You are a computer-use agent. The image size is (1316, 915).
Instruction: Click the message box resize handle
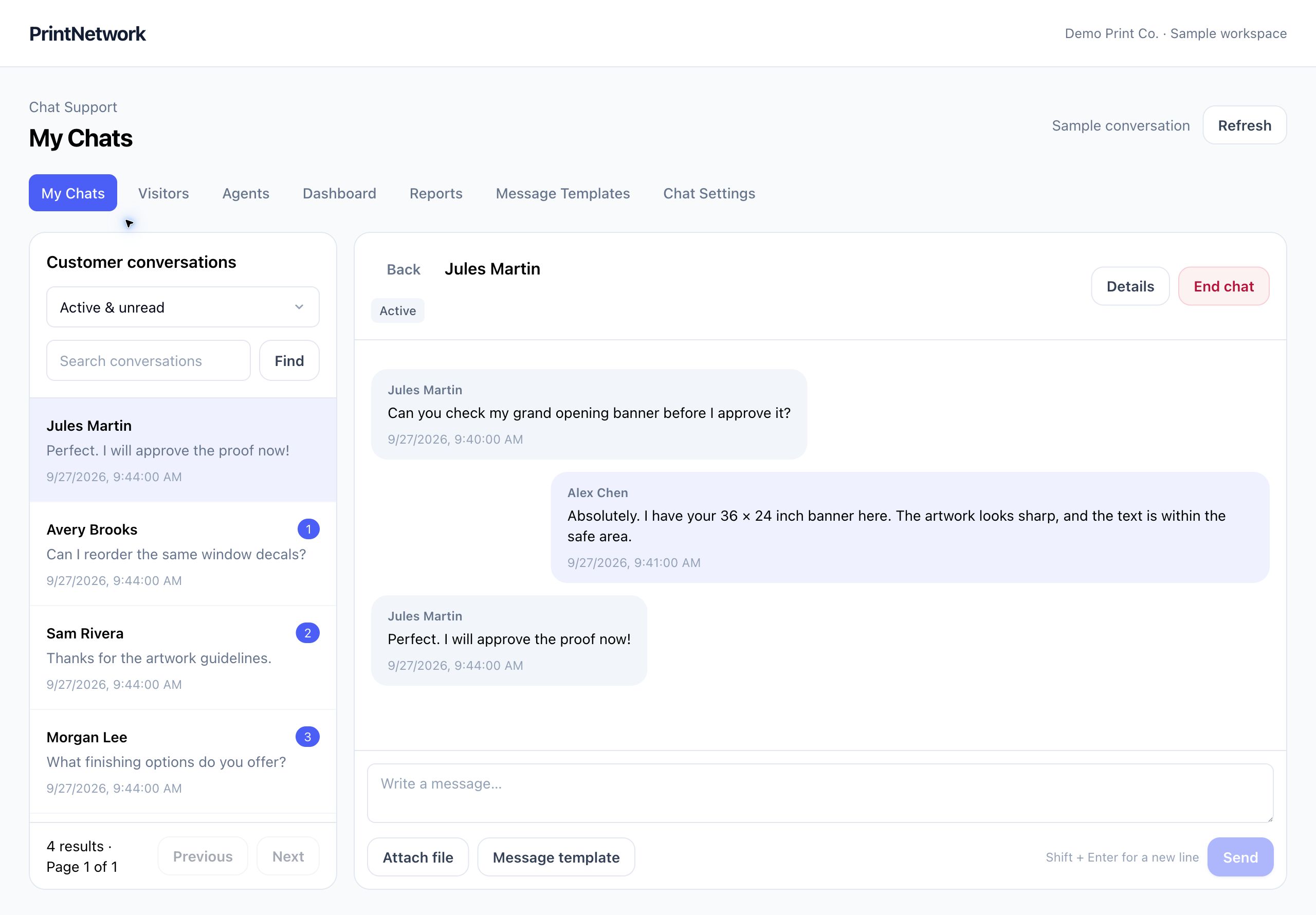coord(1269,818)
